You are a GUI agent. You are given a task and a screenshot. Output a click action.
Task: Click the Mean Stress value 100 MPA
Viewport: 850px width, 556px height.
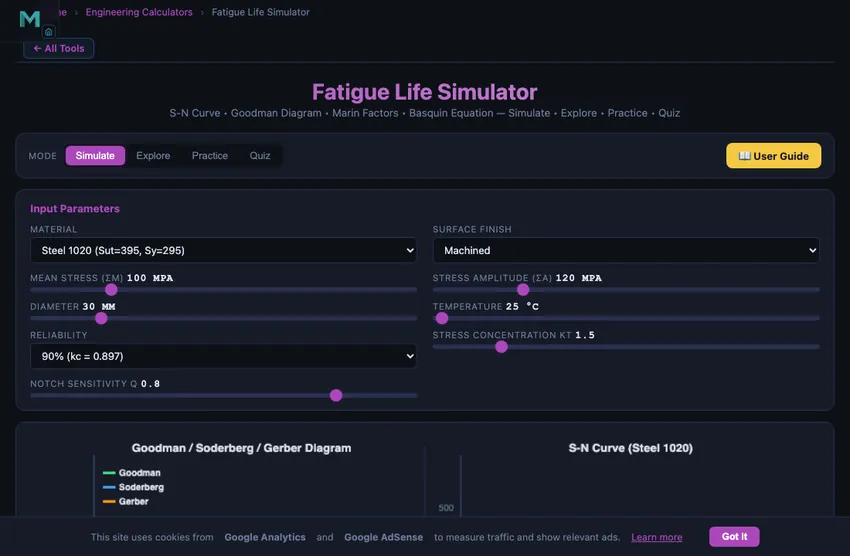(150, 278)
